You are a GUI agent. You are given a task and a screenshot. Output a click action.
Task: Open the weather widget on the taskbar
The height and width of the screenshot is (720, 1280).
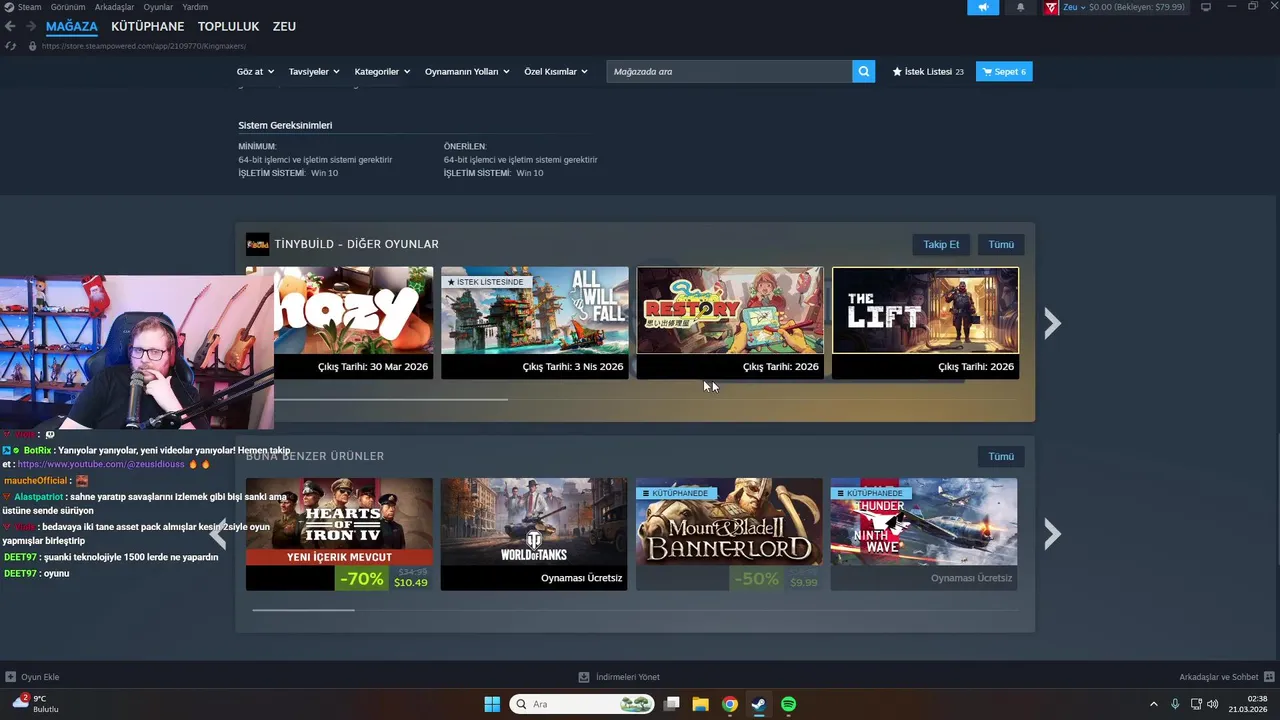(36, 703)
